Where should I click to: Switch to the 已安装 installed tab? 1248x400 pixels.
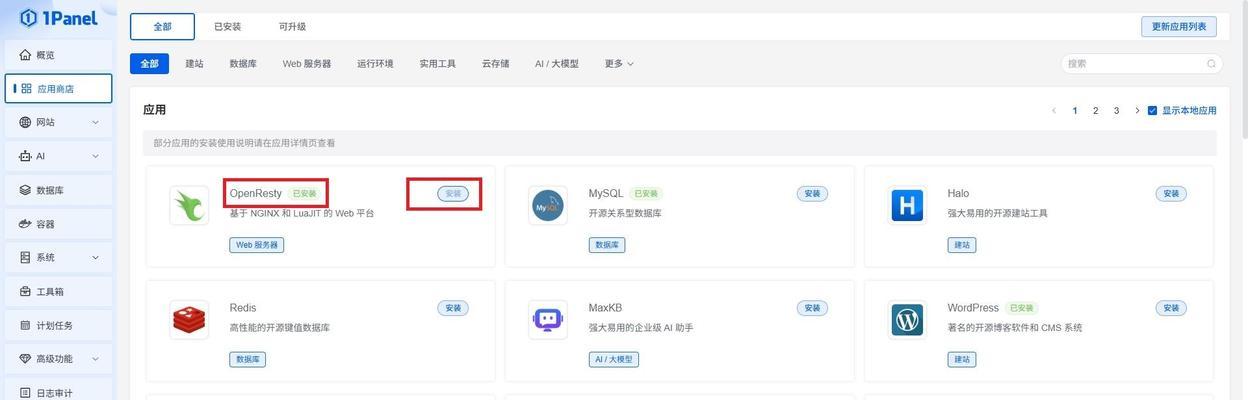pos(228,27)
